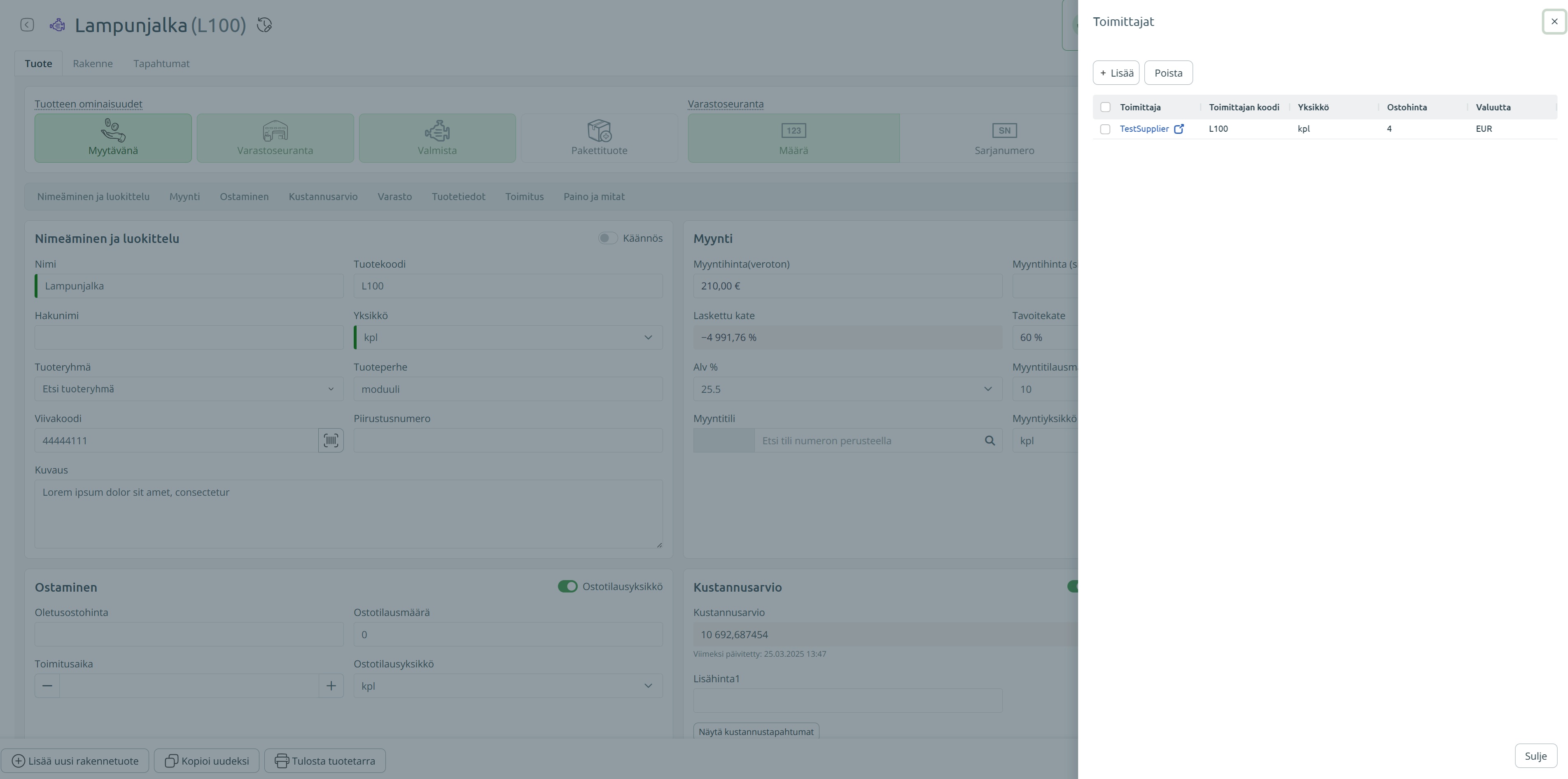This screenshot has height=779, width=1568.
Task: Click the back arrow icon beside Lampunjalka
Action: (27, 24)
